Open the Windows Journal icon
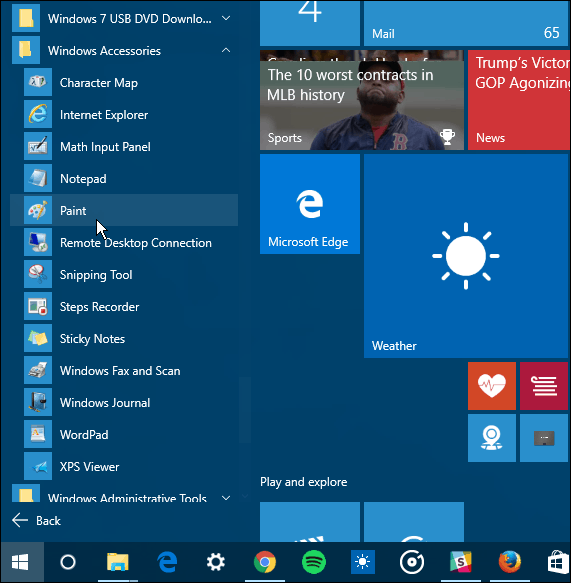 pyautogui.click(x=38, y=402)
